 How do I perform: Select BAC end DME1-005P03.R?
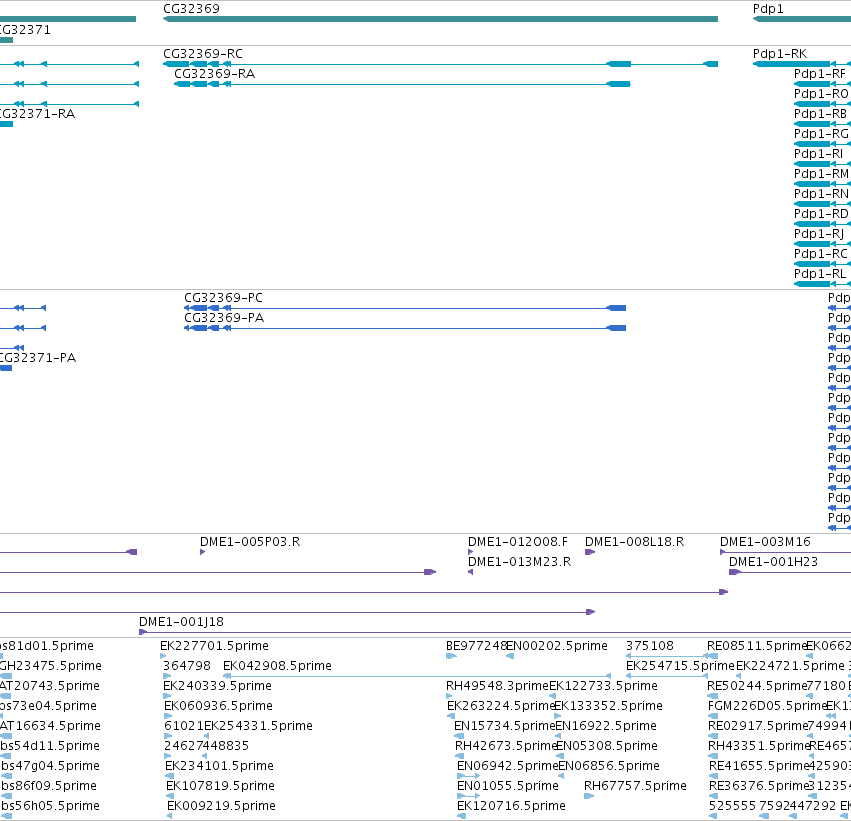point(250,542)
